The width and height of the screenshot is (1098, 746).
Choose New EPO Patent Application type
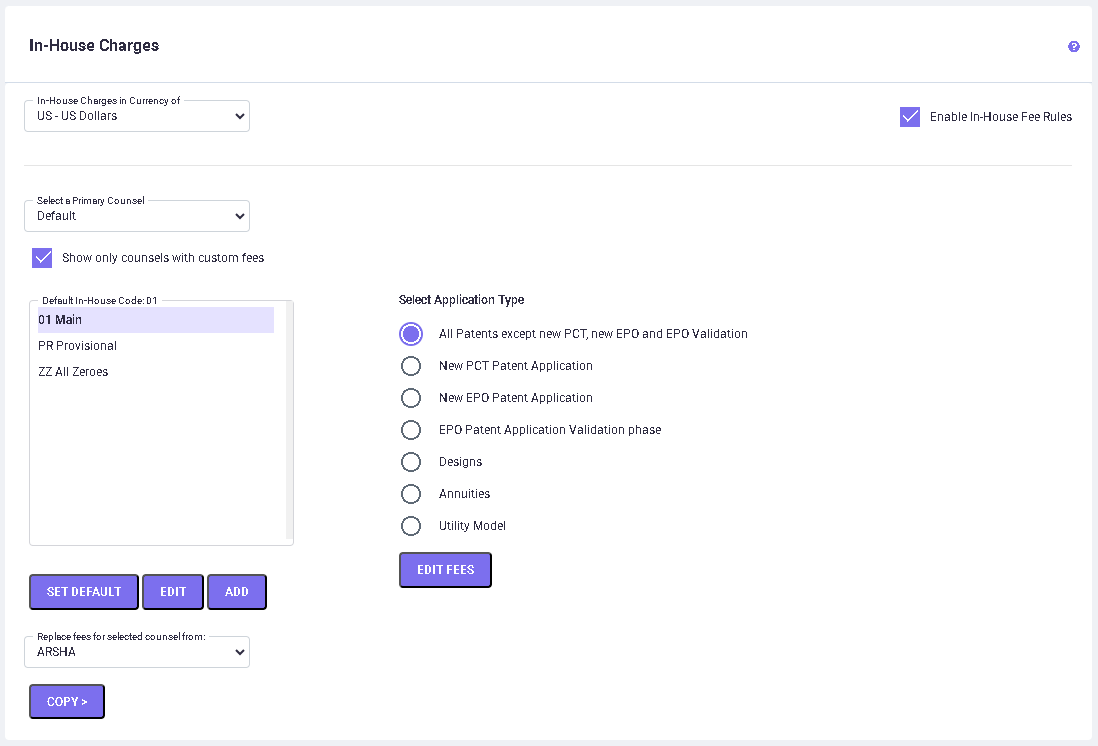pos(411,398)
